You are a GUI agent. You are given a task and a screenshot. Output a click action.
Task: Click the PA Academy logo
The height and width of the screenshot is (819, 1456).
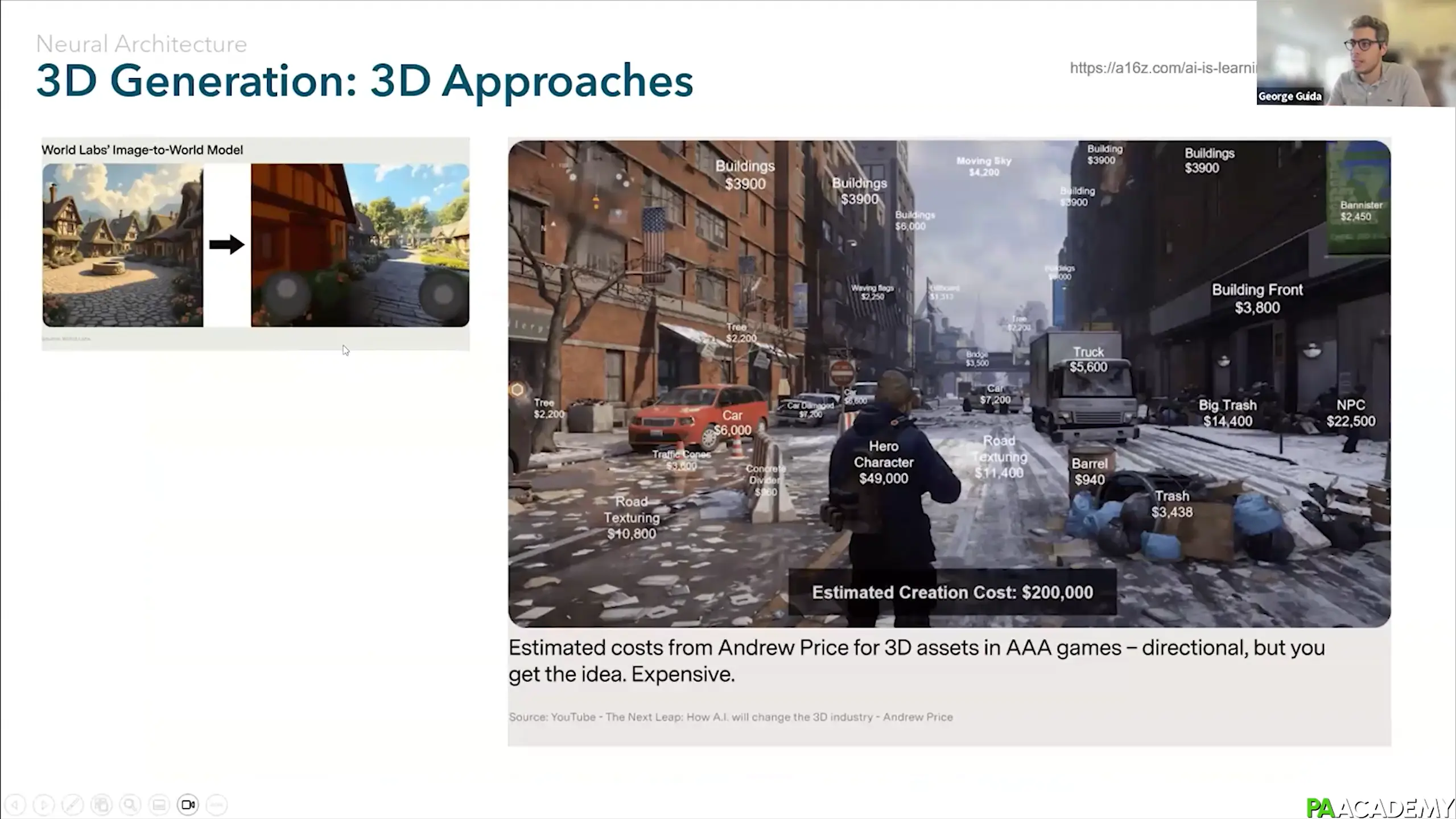pyautogui.click(x=1380, y=807)
